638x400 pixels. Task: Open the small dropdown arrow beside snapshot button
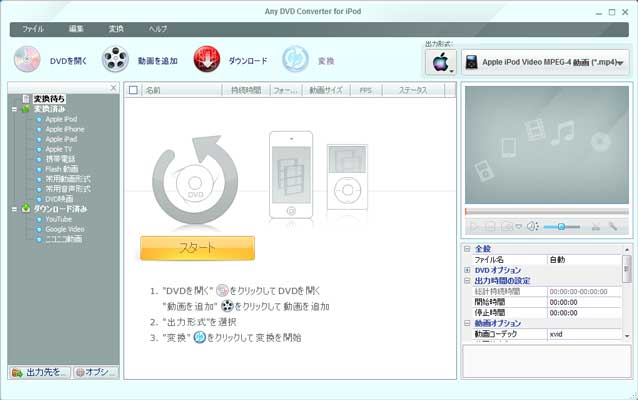pyautogui.click(x=518, y=227)
